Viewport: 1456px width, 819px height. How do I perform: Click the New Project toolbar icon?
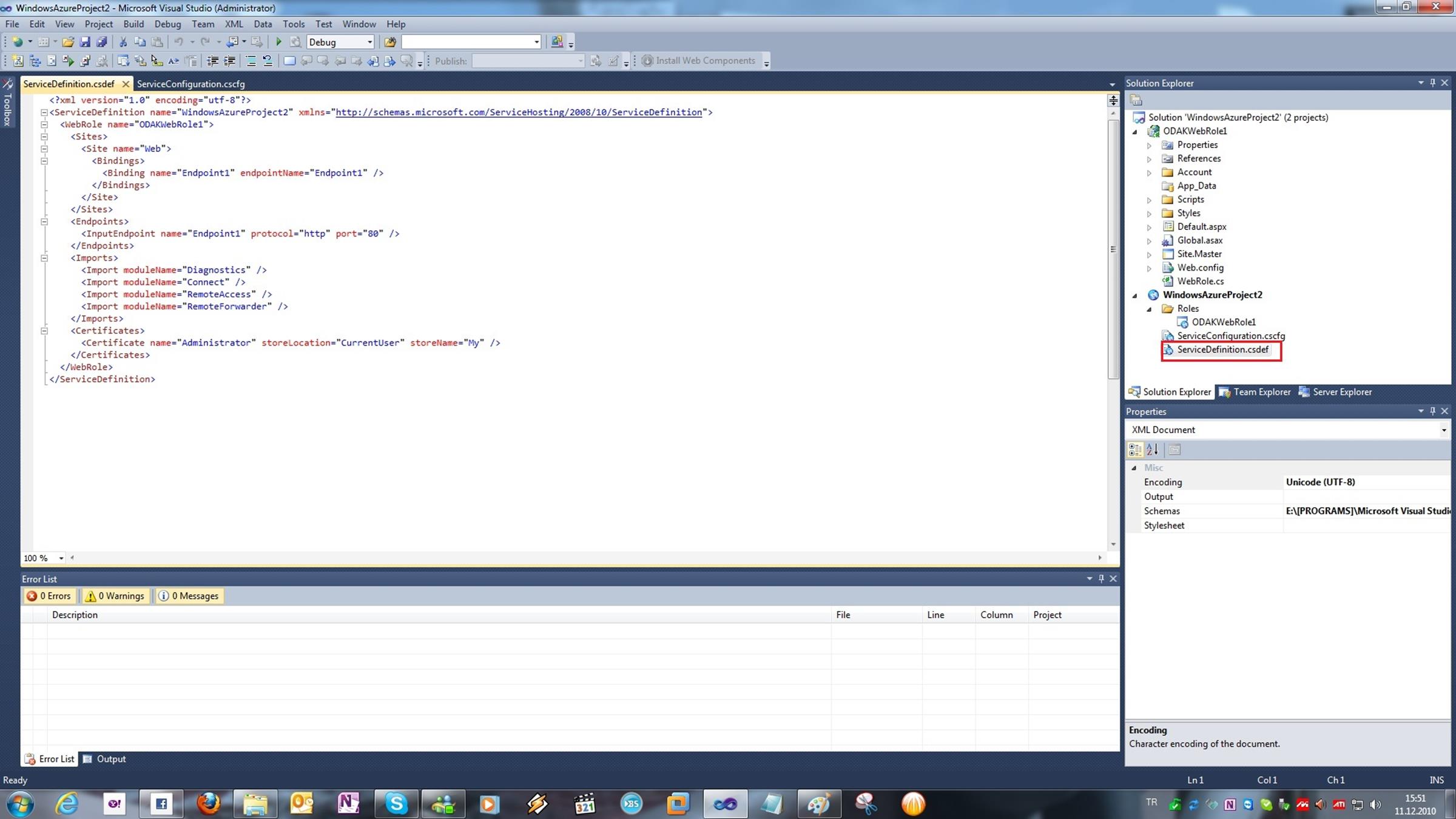click(18, 42)
